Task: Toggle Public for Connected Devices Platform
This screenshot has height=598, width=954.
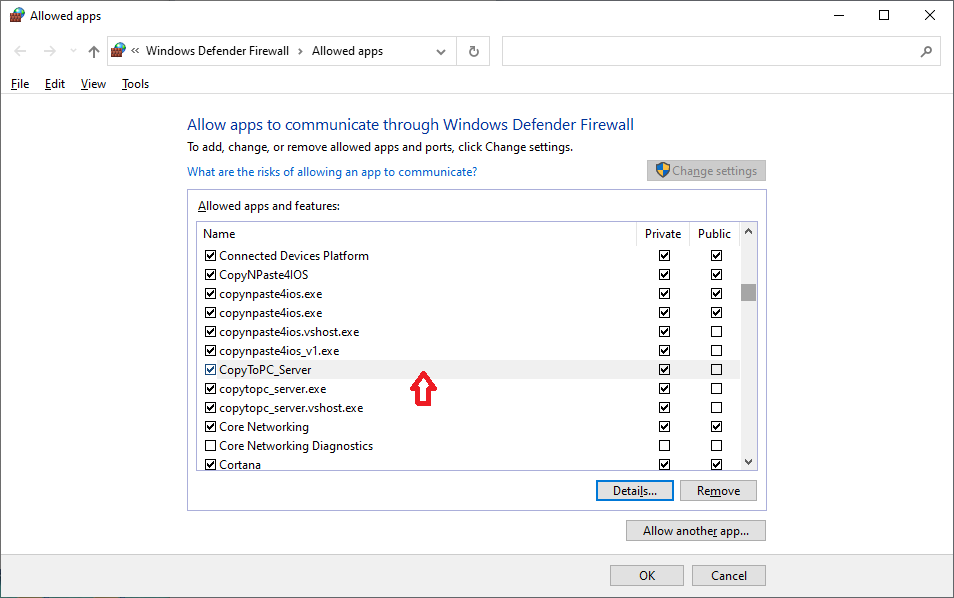Action: (717, 256)
